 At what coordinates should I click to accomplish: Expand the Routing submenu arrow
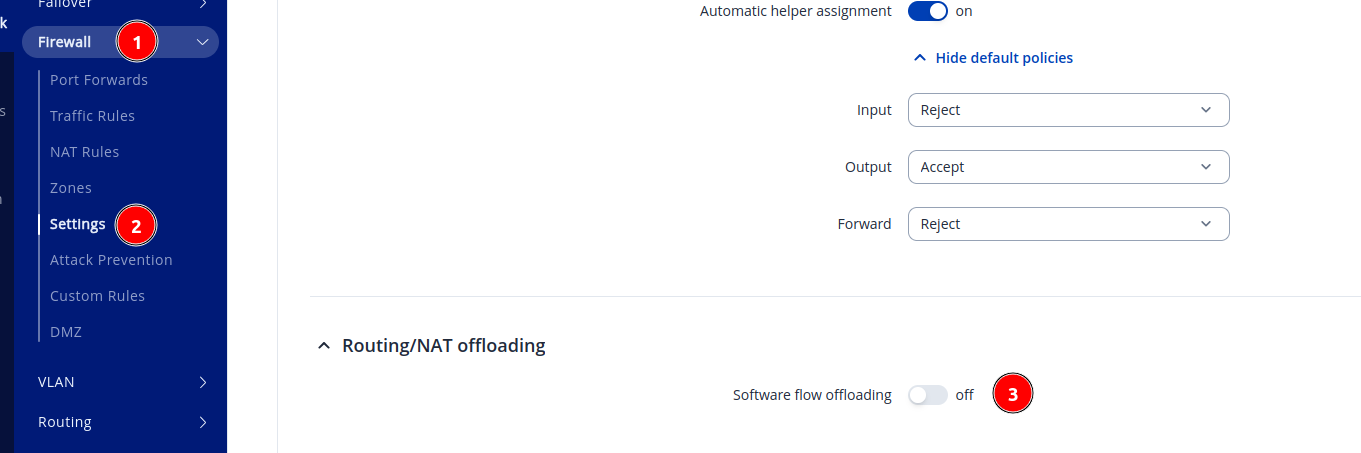coord(203,422)
